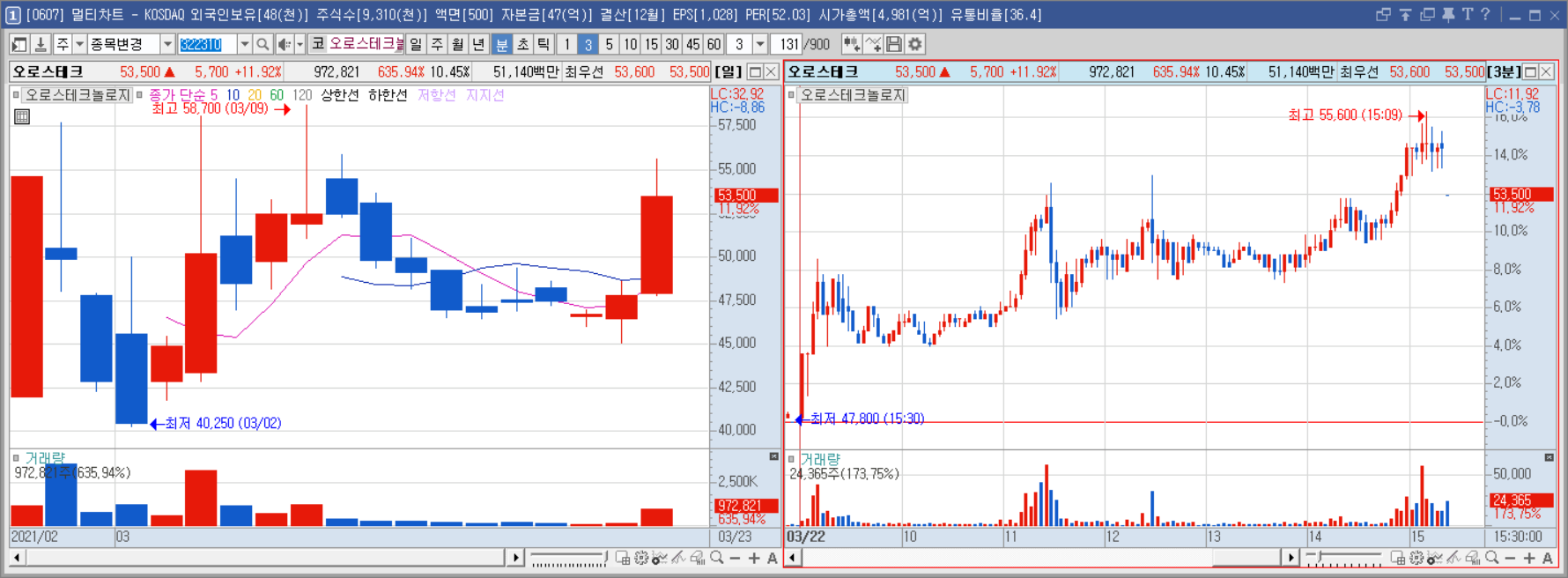Zoom out with minus below daily chart
Image resolution: width=1568 pixels, height=578 pixels.
coord(736,558)
